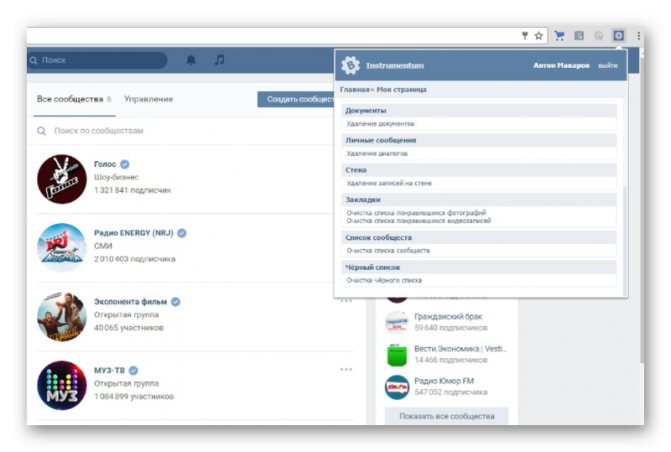Open Гражданский брак community link
This screenshot has width=671, height=452.
[x=448, y=316]
